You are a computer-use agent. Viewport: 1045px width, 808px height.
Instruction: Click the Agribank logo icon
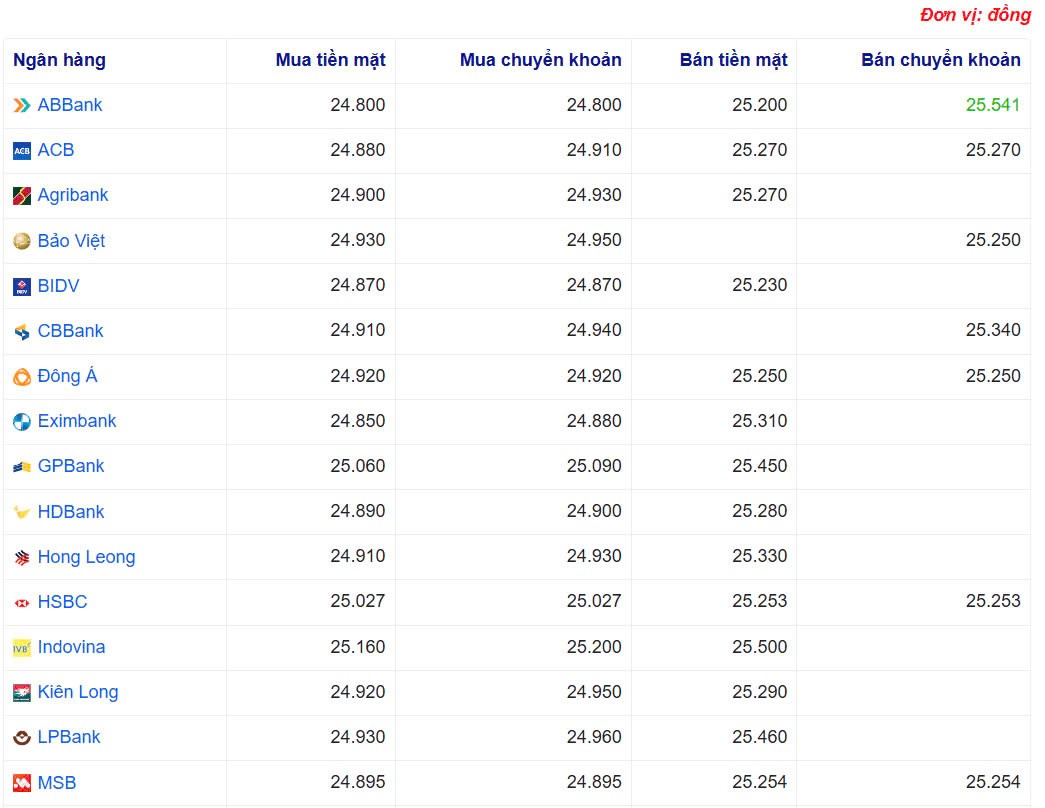(x=22, y=196)
